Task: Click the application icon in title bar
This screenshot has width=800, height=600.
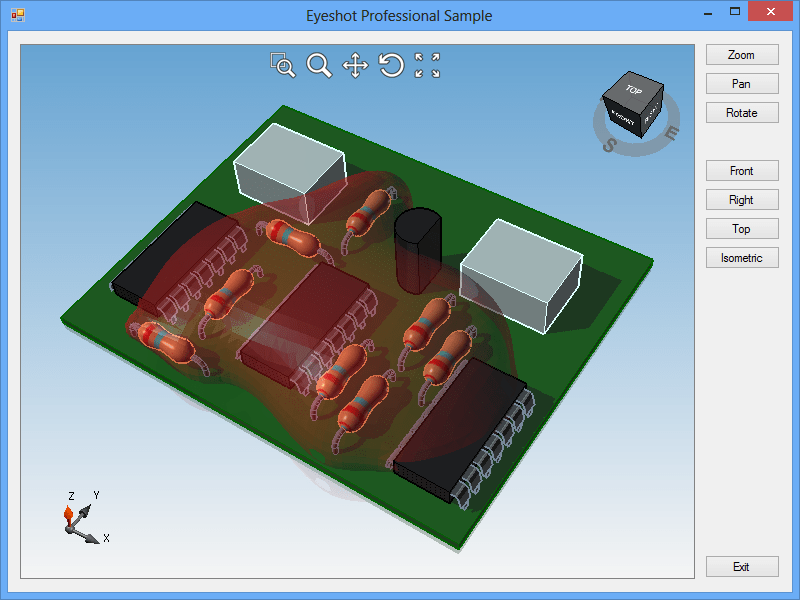Action: [x=17, y=15]
